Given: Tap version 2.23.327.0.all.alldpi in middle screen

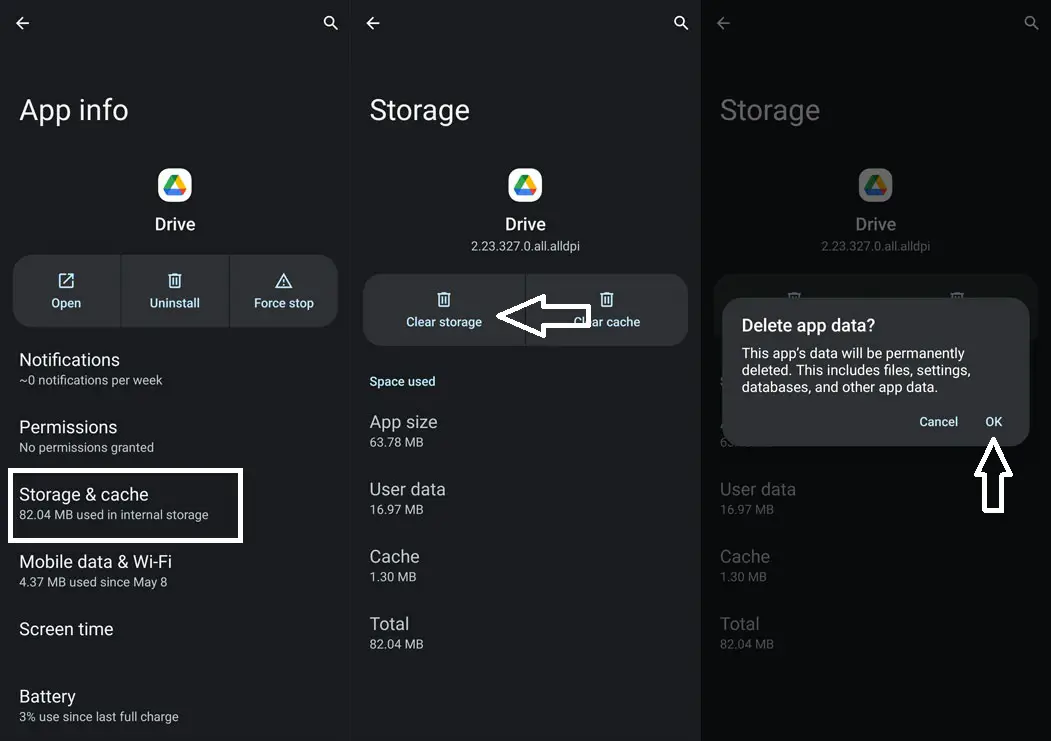Looking at the screenshot, I should coord(526,247).
